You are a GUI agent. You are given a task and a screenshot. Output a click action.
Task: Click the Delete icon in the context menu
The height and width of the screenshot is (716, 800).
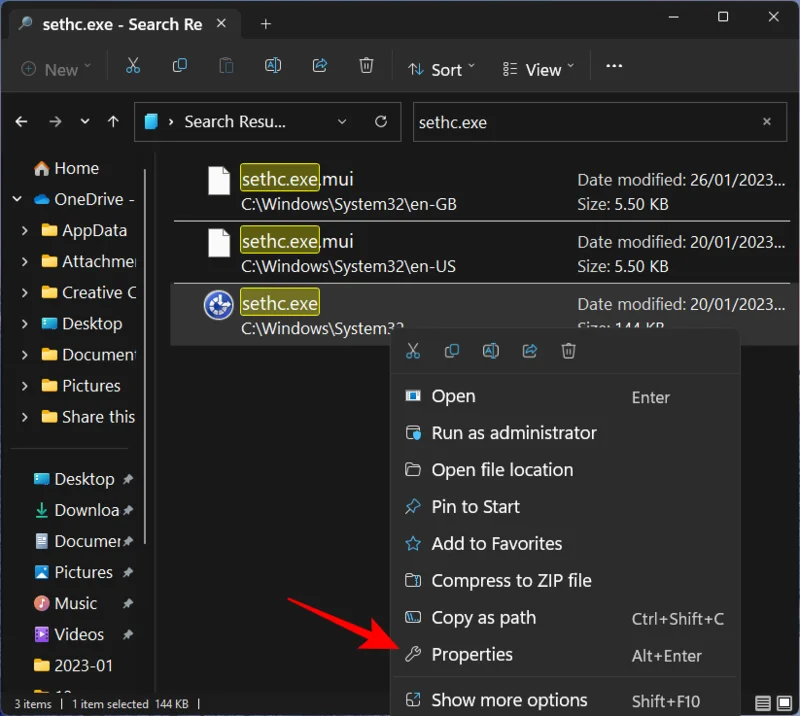568,351
